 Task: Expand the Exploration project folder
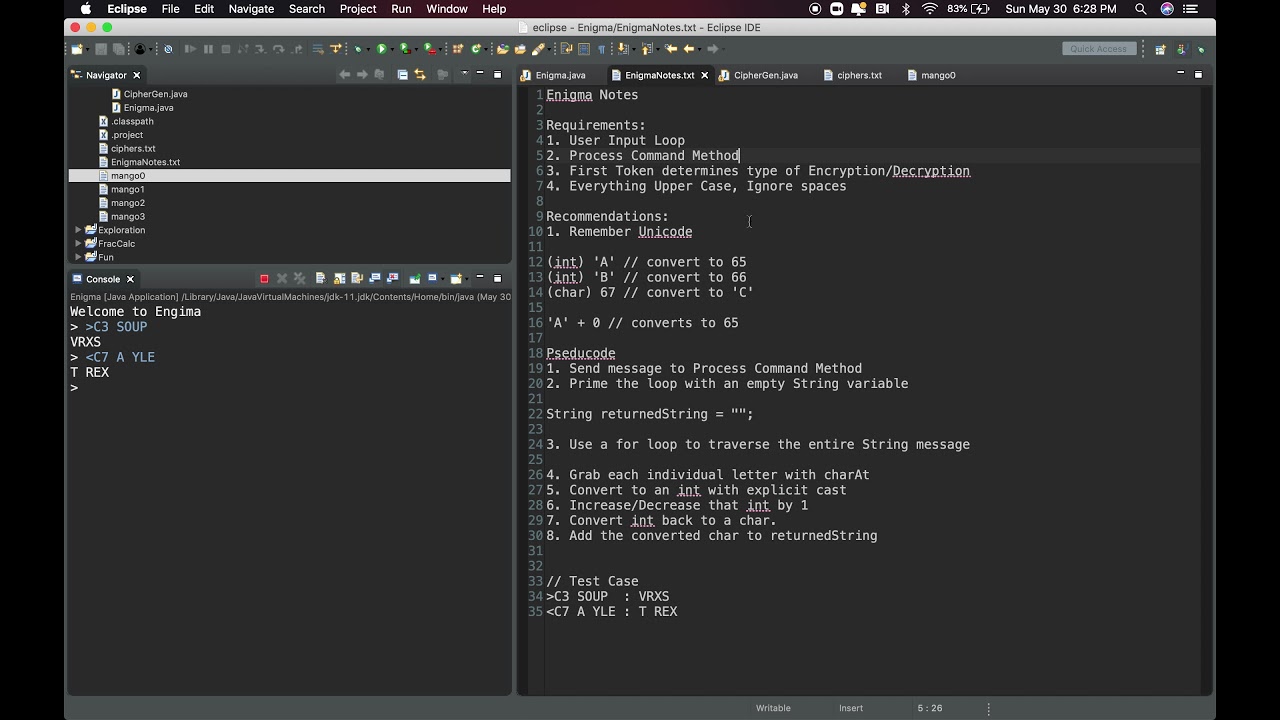tap(78, 230)
